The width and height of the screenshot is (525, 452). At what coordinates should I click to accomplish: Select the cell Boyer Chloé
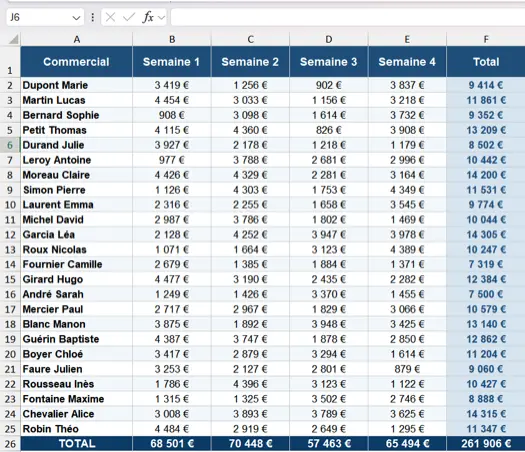[x=77, y=354]
